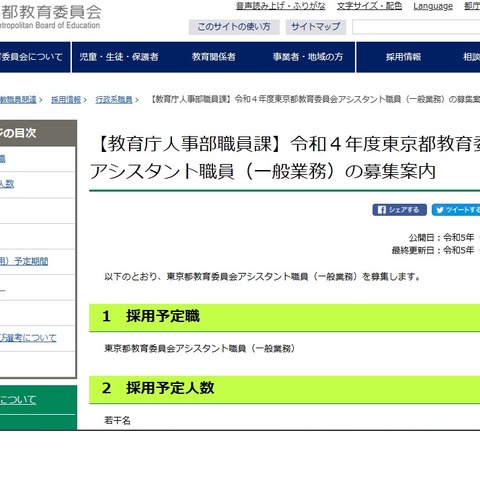Open 委員会について menu
The image size is (480, 480).
(x=32, y=57)
